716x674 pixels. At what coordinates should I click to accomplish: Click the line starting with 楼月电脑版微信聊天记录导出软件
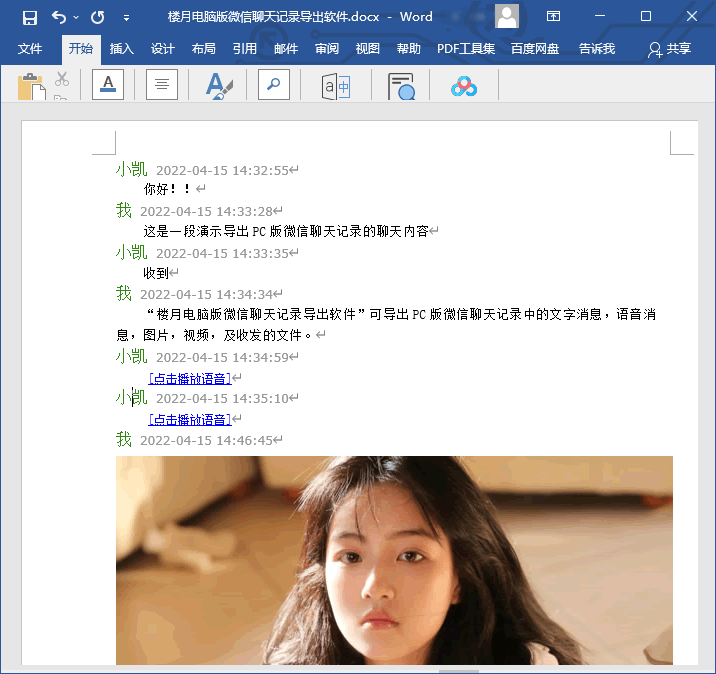pyautogui.click(x=401, y=314)
